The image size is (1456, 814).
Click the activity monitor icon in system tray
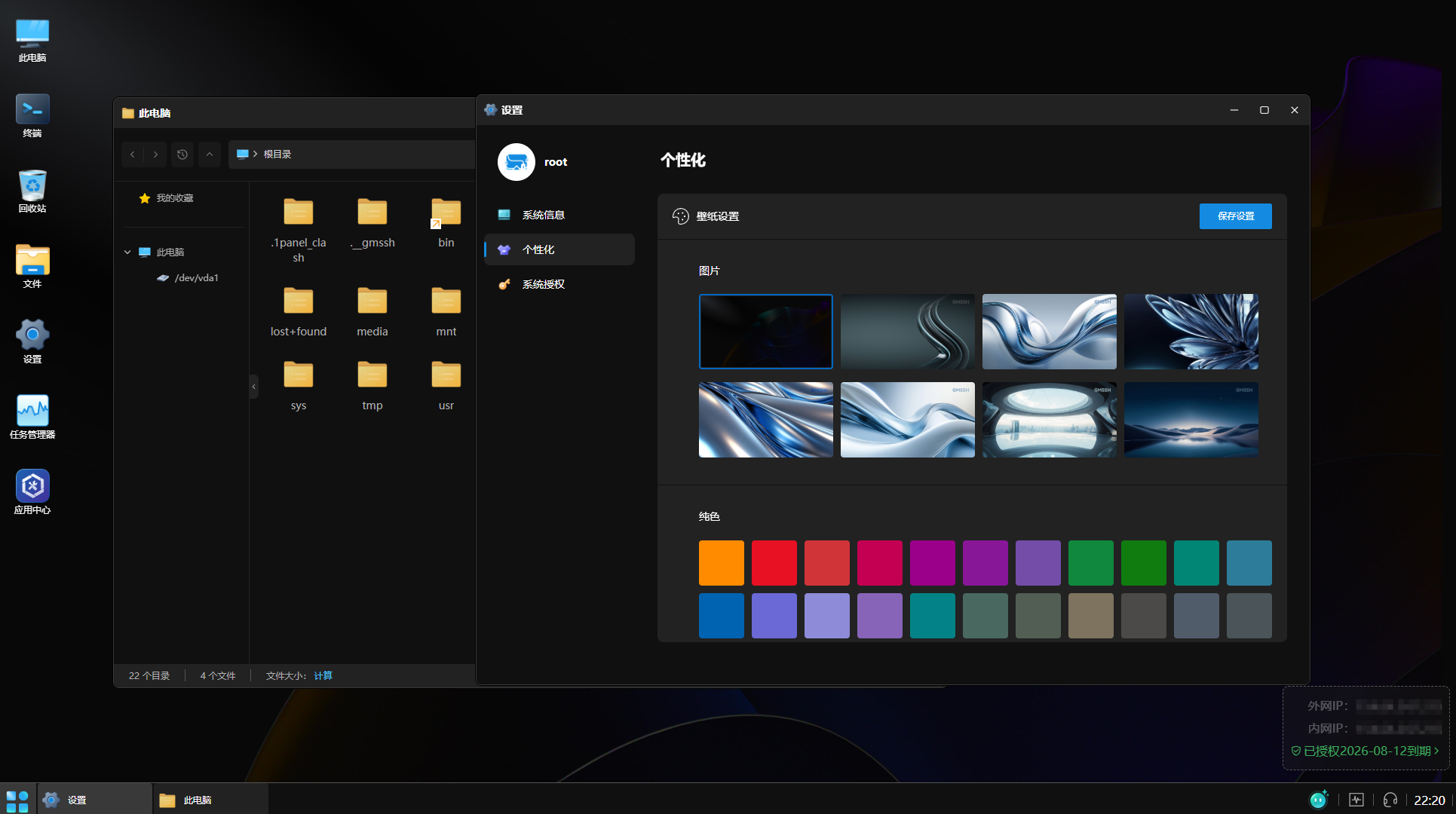[x=1356, y=800]
